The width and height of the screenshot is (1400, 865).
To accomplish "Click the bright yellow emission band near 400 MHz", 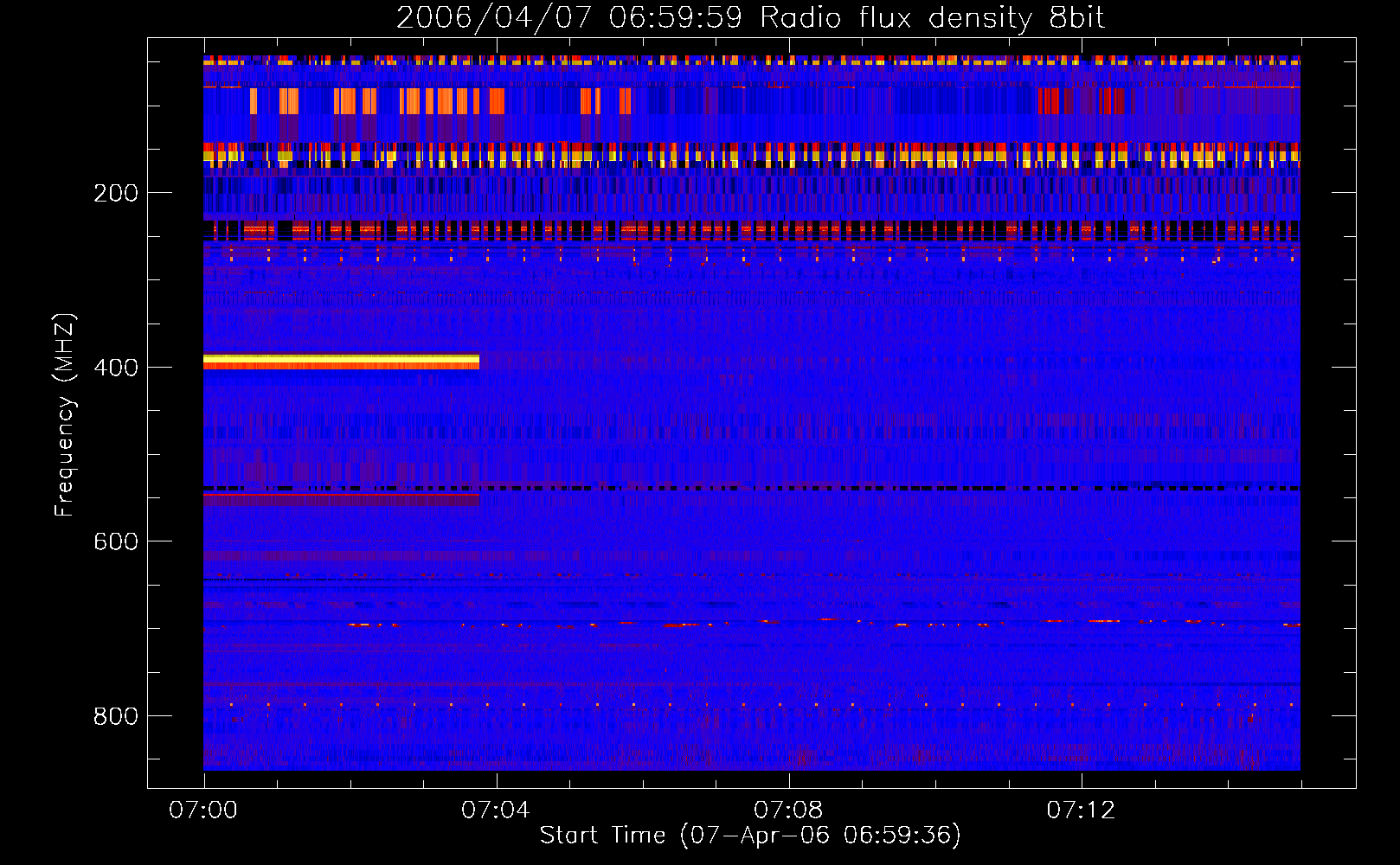I will 341,359.
